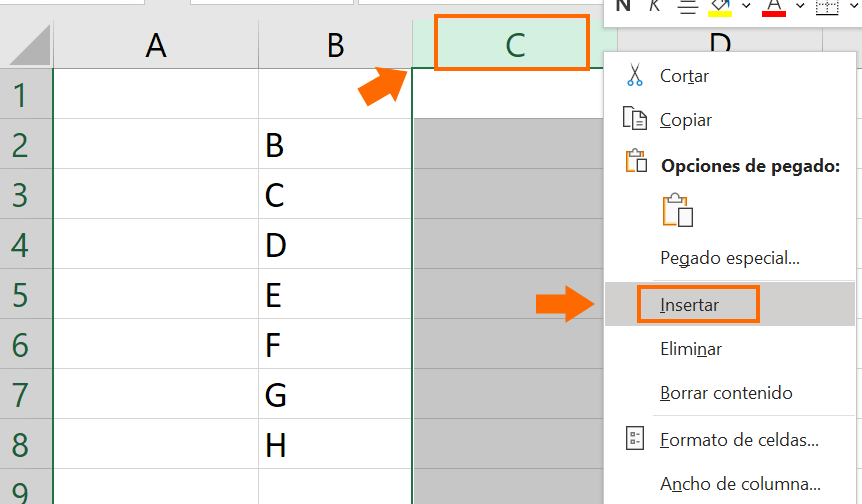Select row 4 header

(x=26, y=244)
